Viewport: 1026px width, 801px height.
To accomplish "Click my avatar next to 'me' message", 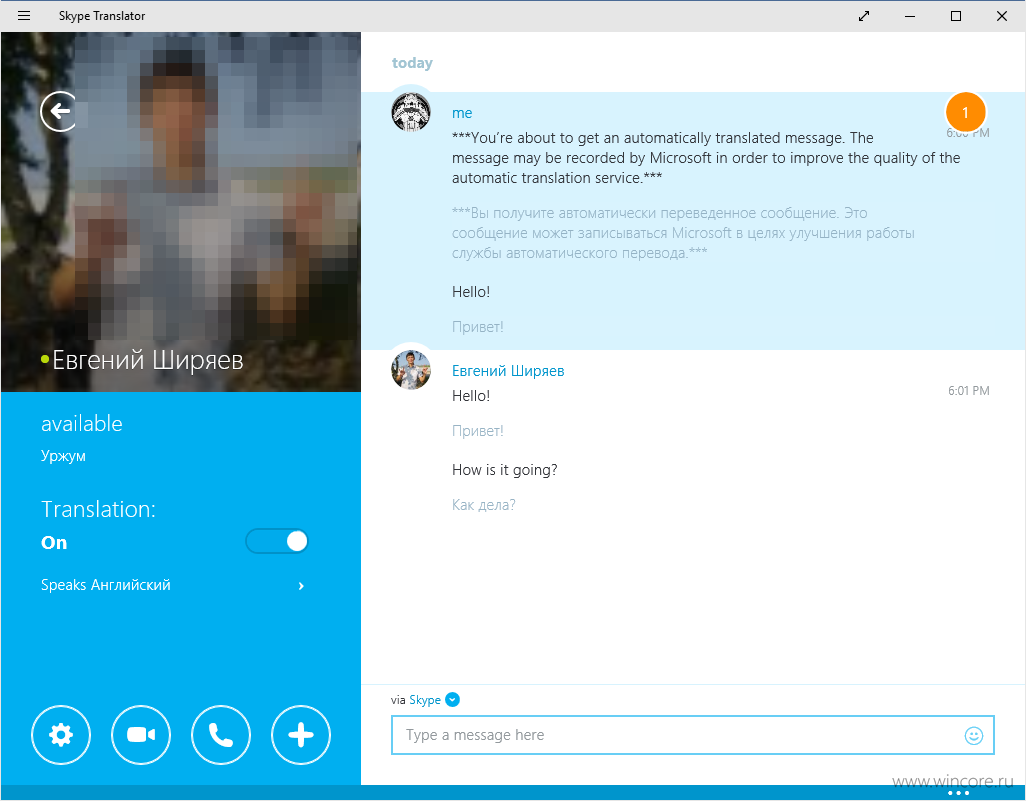I will pyautogui.click(x=411, y=112).
